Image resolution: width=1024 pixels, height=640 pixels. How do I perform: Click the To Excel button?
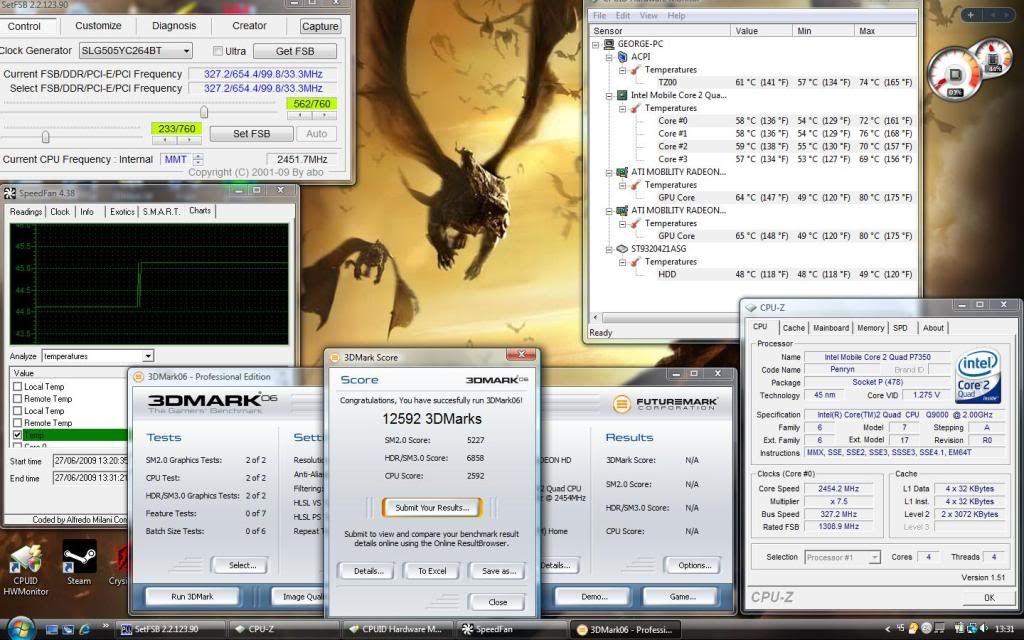(x=432, y=571)
